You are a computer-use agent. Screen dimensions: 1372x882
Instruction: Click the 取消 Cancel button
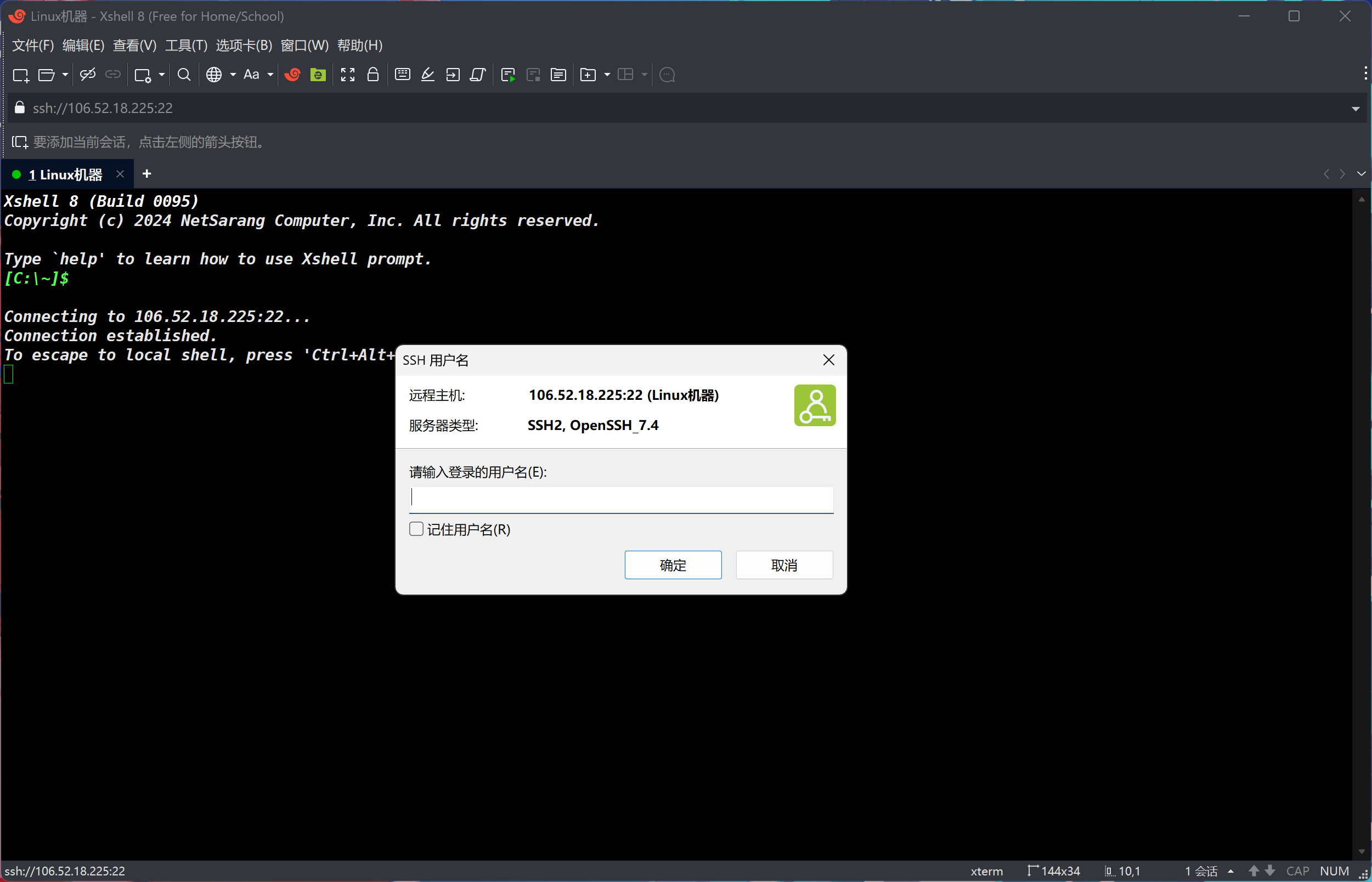(784, 566)
